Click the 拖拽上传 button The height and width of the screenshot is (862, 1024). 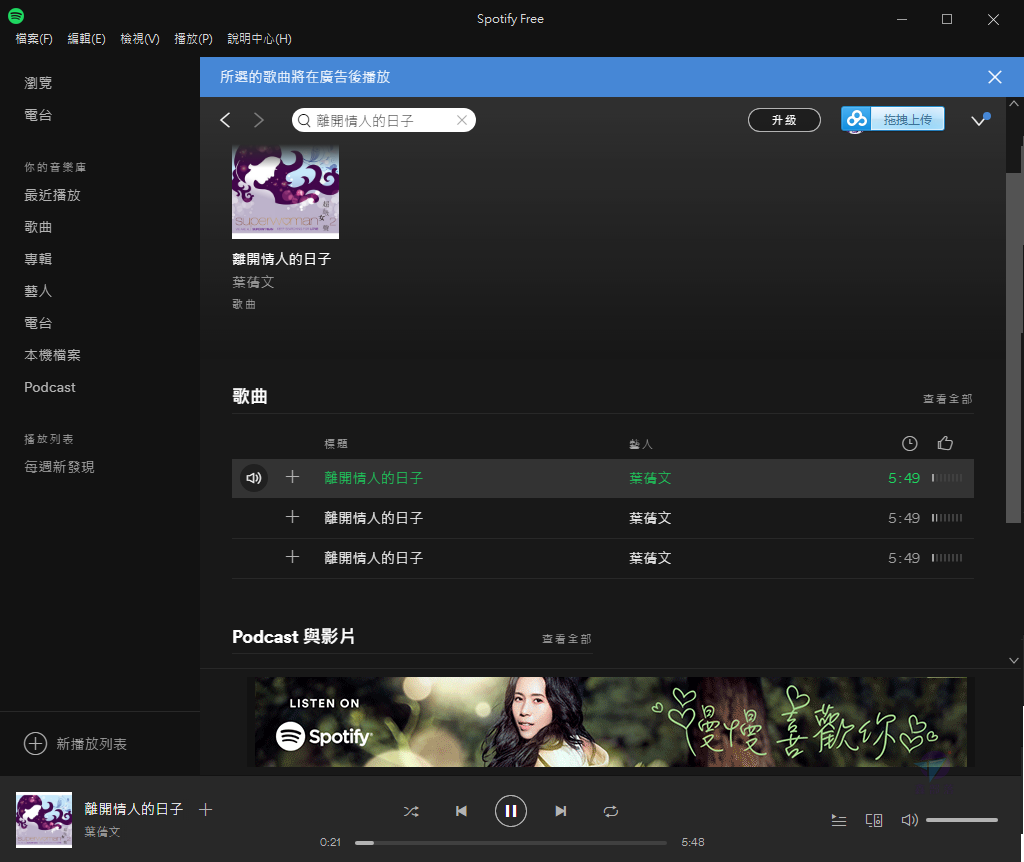(x=907, y=120)
